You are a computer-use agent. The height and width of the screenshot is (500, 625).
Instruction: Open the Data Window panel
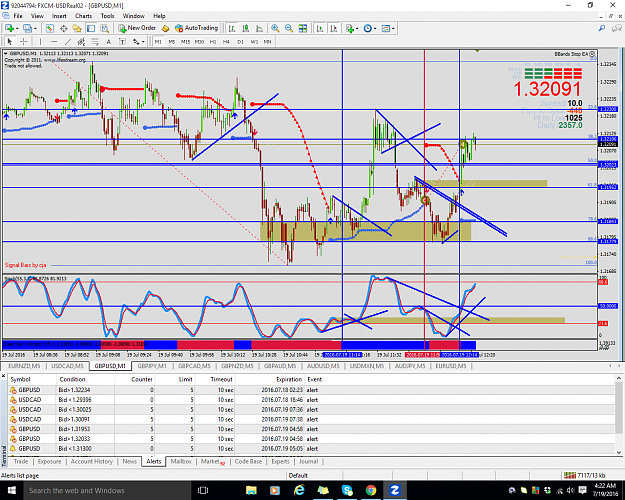[63, 28]
